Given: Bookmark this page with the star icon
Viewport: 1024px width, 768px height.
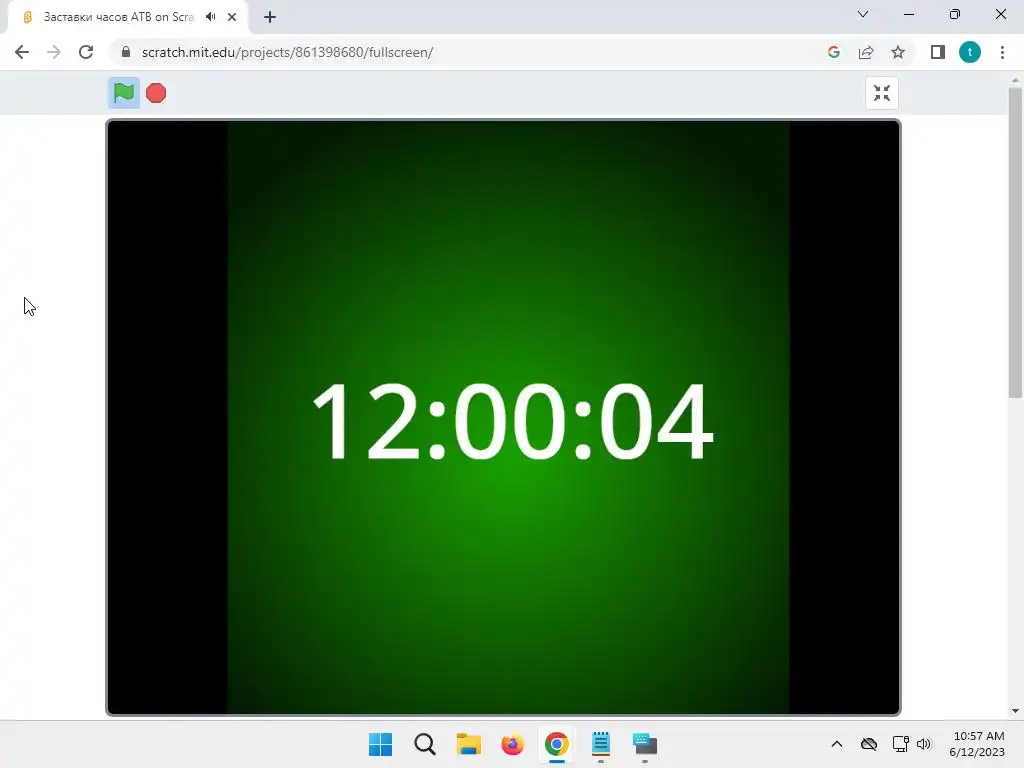Looking at the screenshot, I should (x=898, y=52).
